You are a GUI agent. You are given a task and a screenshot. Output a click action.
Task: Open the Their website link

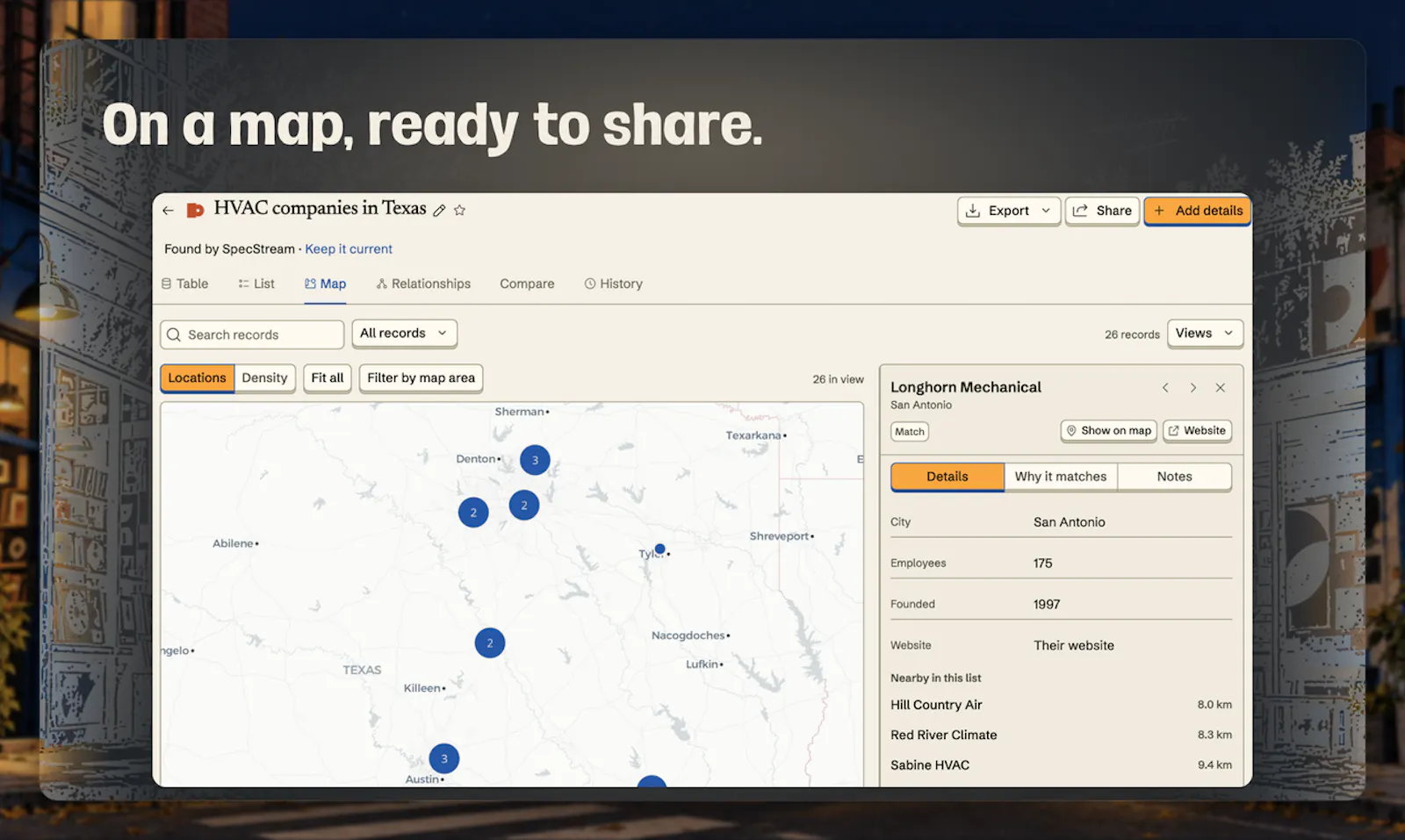(1073, 645)
